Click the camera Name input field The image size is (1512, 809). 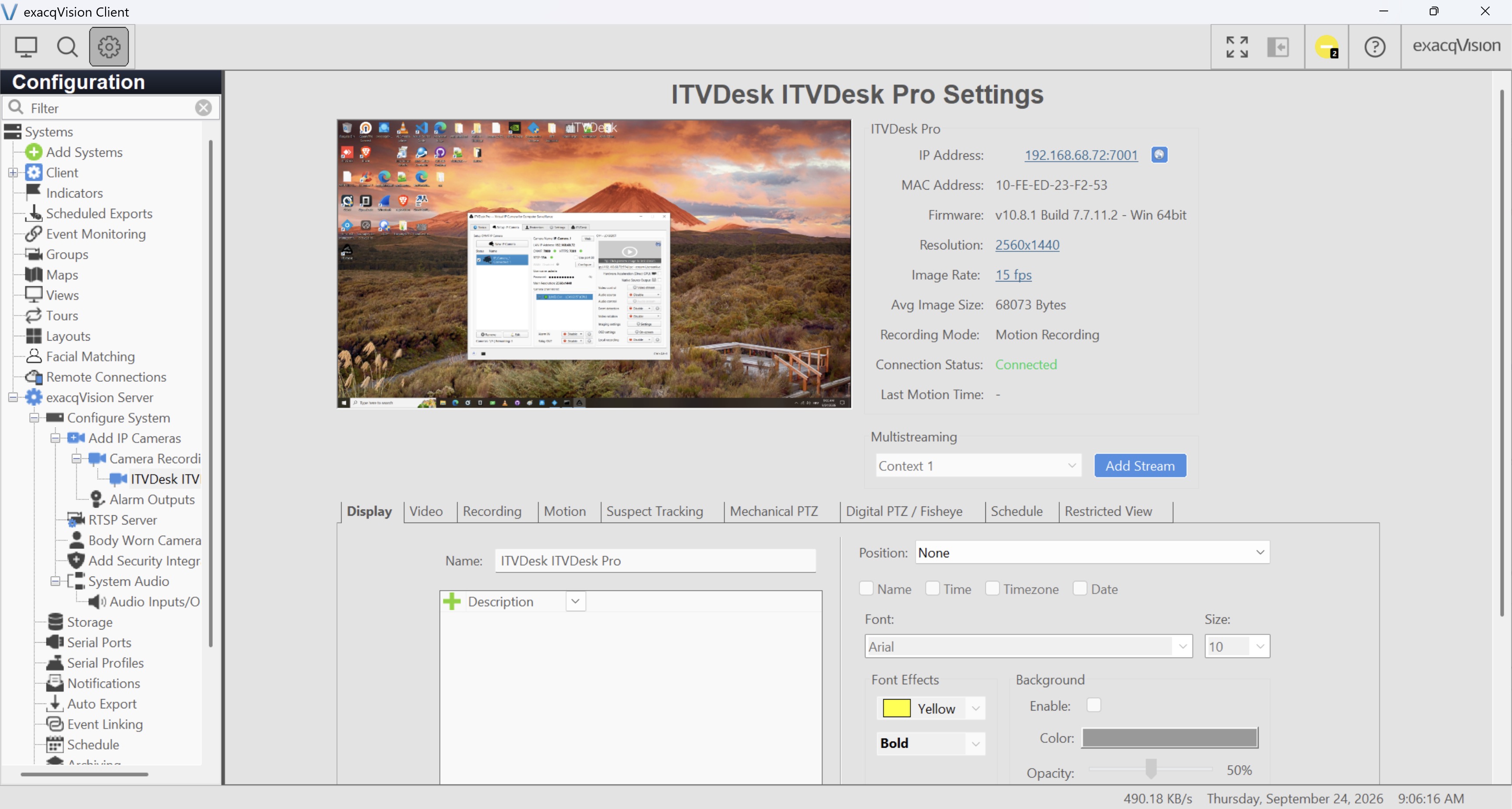pos(655,561)
